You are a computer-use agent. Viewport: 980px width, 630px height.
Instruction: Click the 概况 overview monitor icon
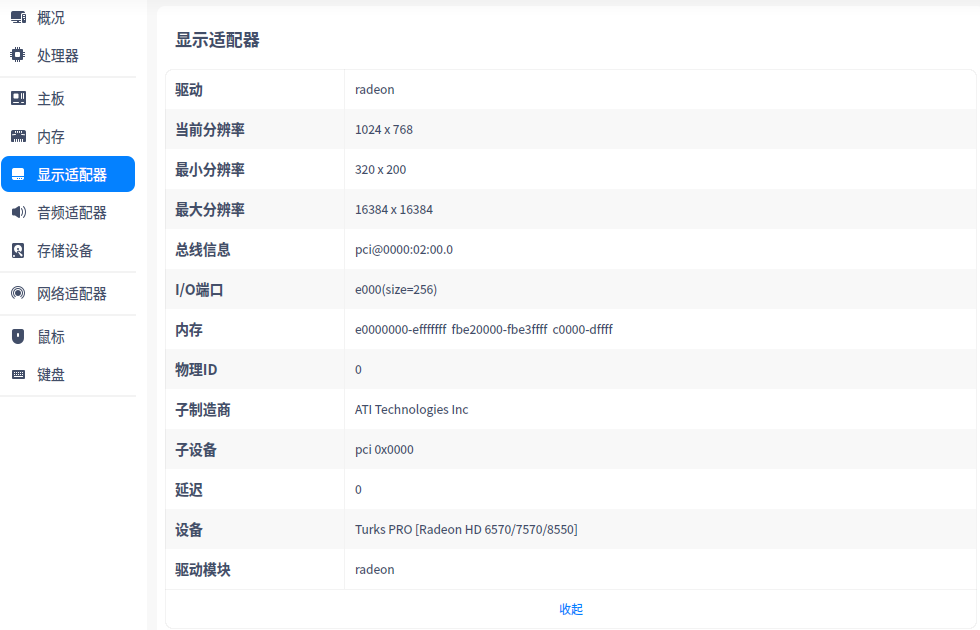pos(18,18)
